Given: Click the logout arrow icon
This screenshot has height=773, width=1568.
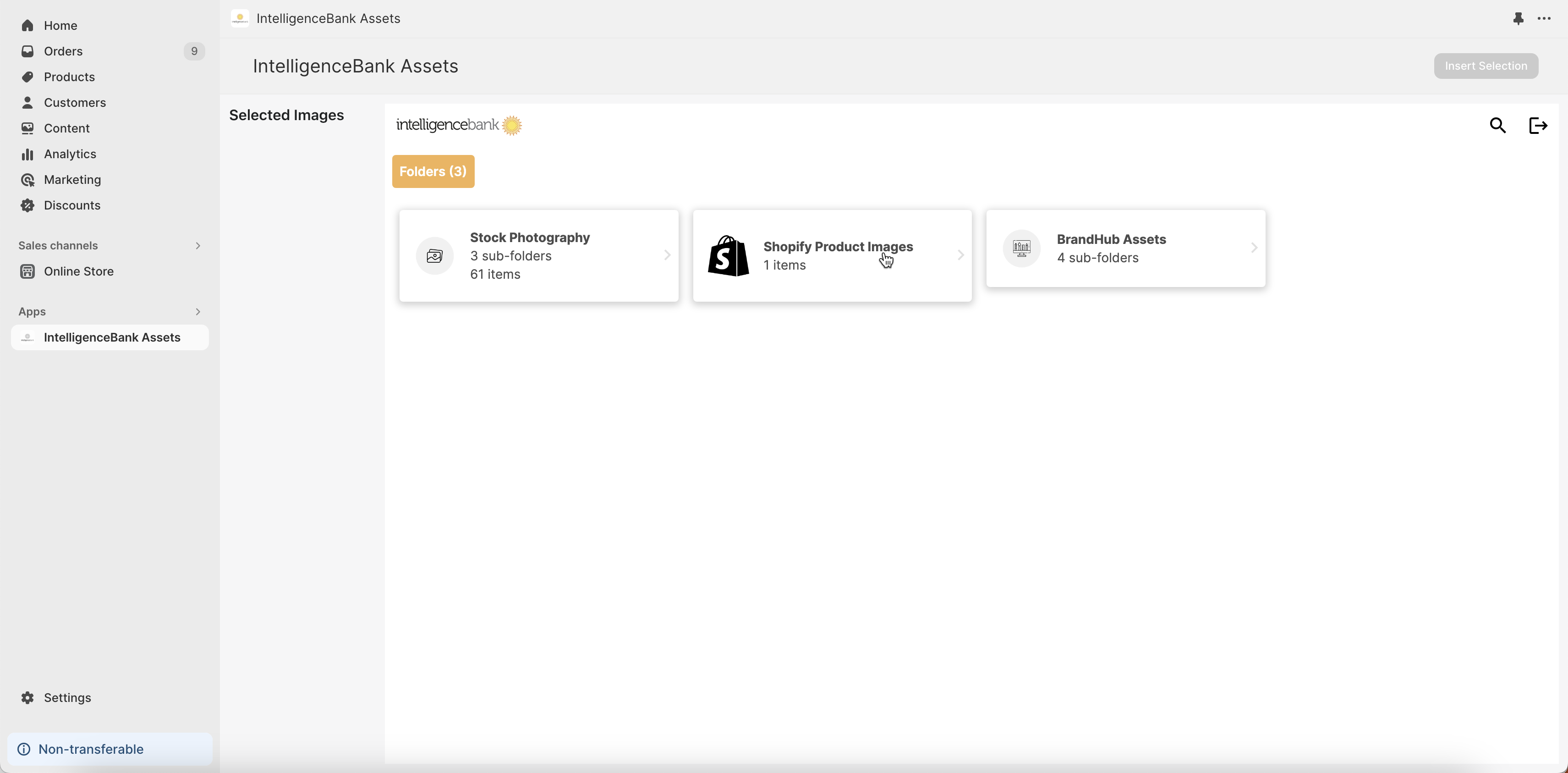Looking at the screenshot, I should pyautogui.click(x=1538, y=126).
